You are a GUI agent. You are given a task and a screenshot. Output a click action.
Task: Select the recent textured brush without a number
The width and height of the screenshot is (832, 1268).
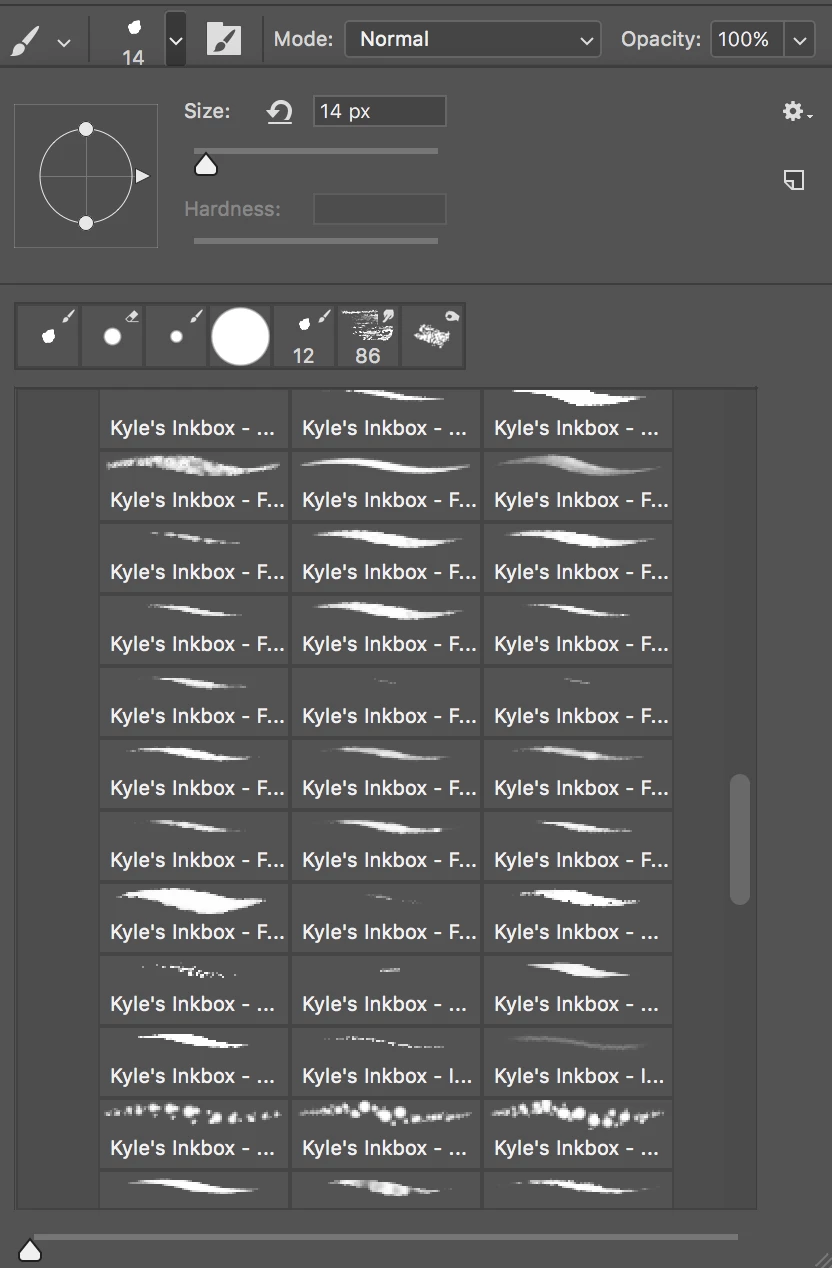click(432, 336)
